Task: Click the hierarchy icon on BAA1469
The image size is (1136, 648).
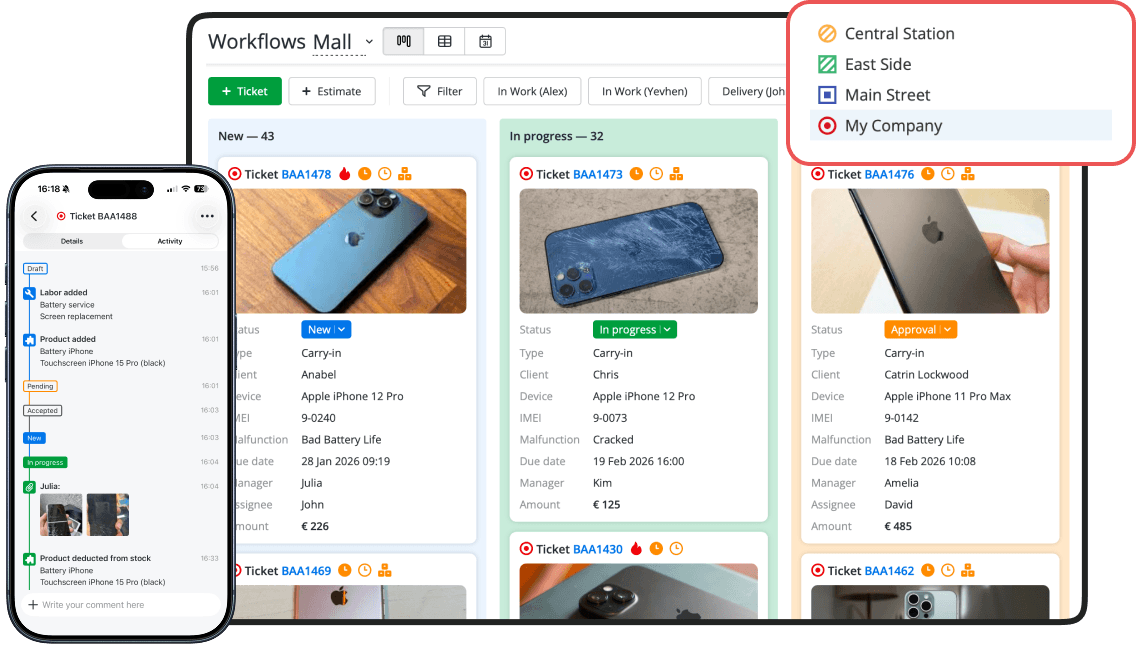Action: tap(385, 570)
